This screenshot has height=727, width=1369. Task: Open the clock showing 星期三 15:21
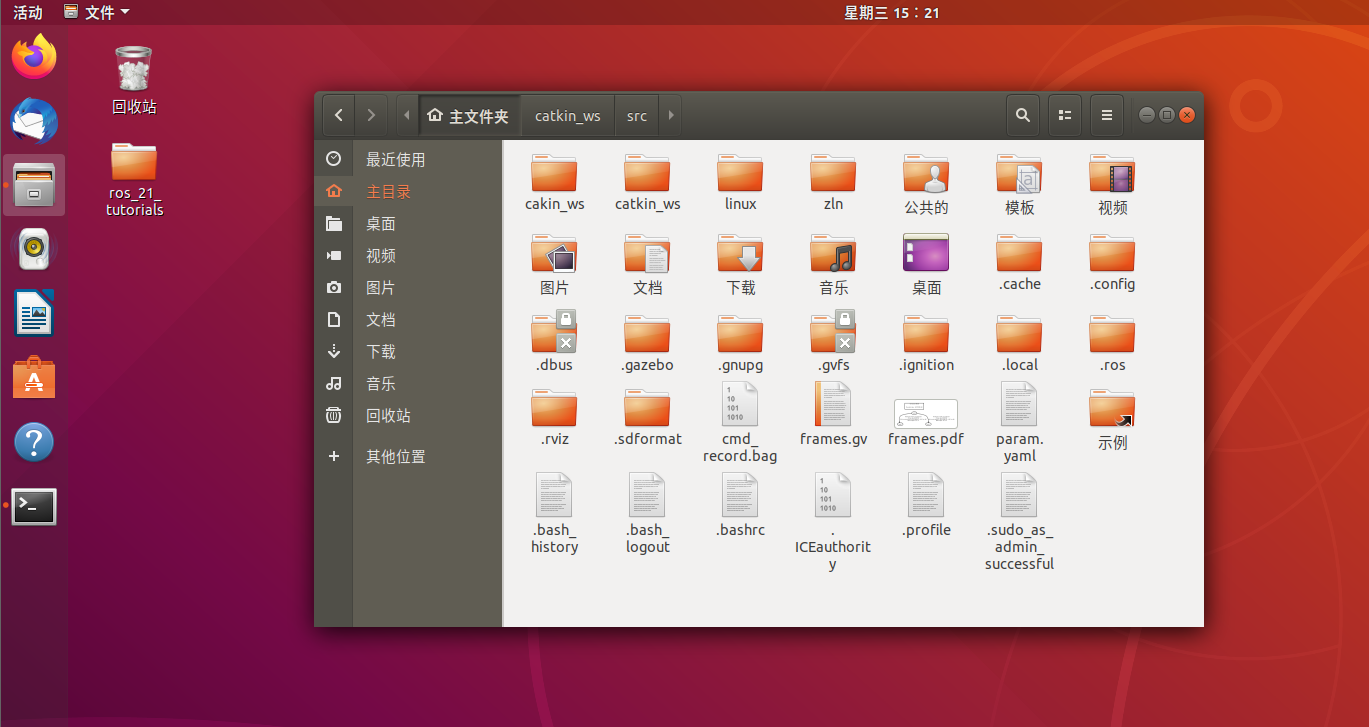click(x=892, y=13)
